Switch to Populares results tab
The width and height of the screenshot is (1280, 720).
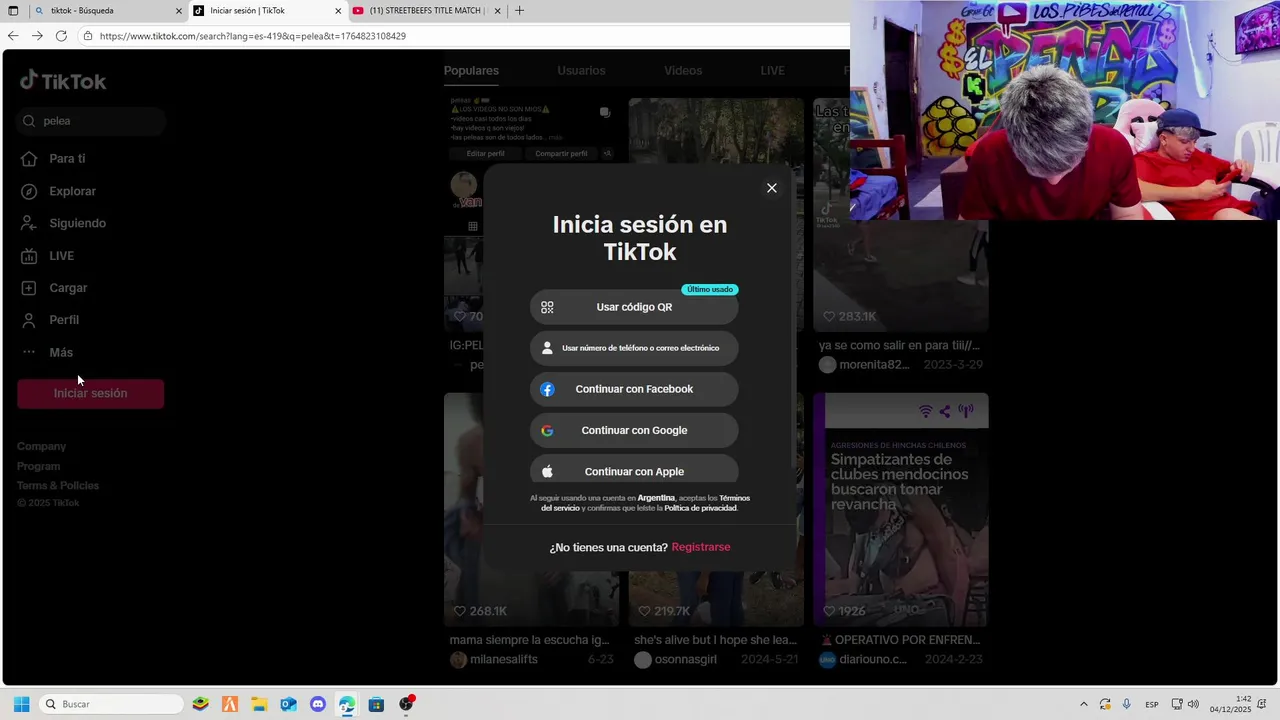click(x=471, y=71)
